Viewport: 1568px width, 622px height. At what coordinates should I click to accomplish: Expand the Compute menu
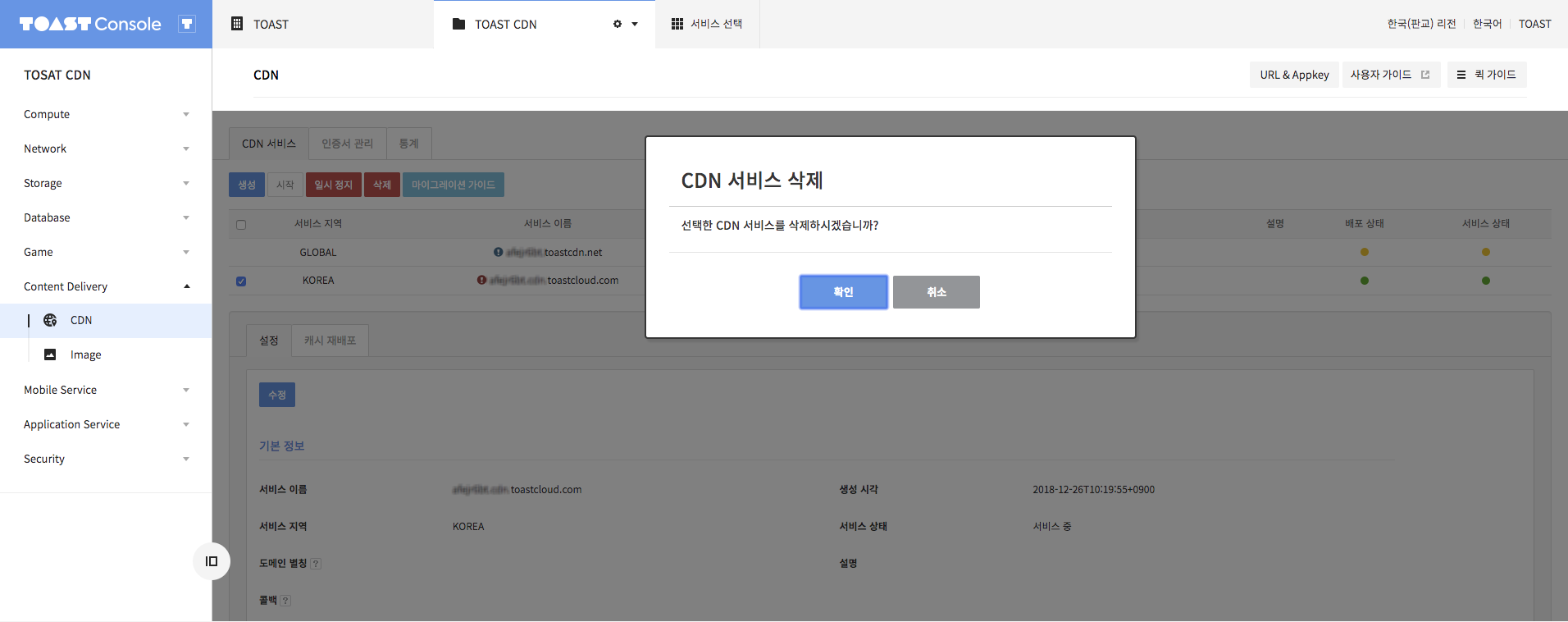coord(106,114)
